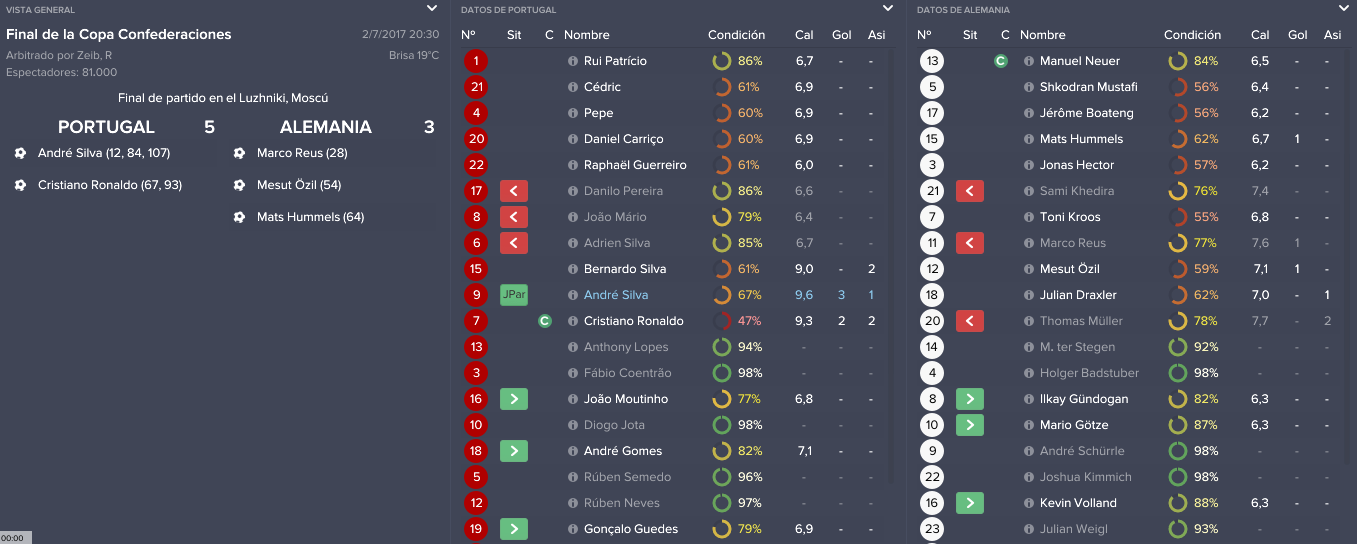Click the green substitution arrow for Kevin Volland
The height and width of the screenshot is (544, 1357).
click(969, 503)
